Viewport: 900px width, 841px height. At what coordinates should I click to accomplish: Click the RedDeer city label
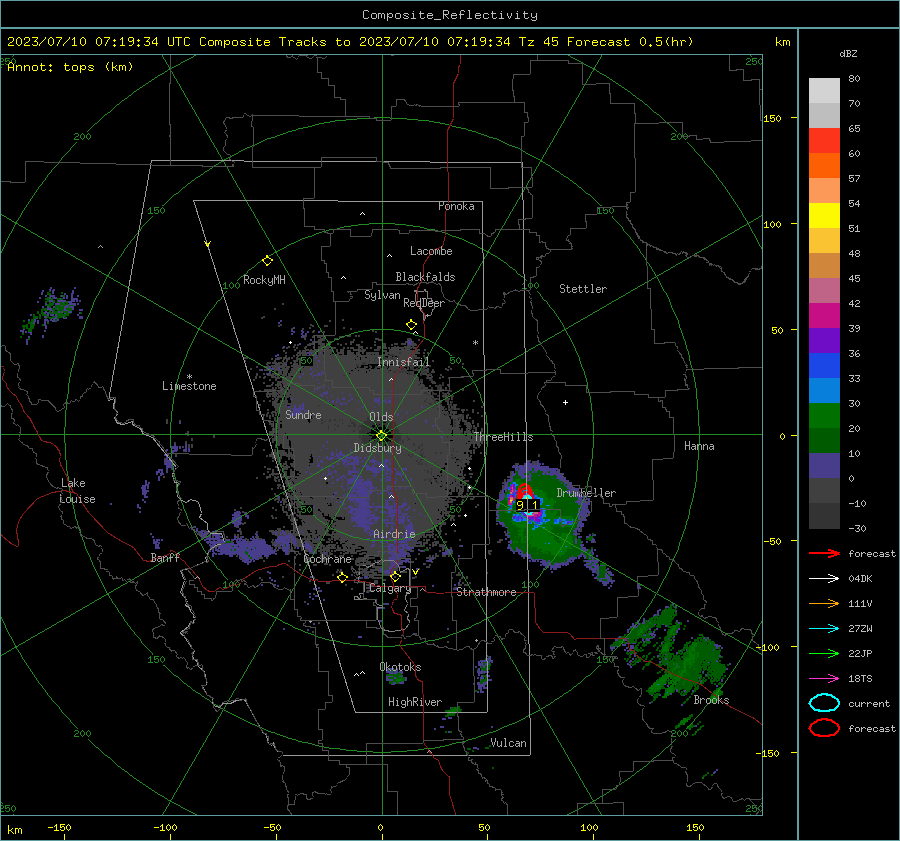pyautogui.click(x=424, y=303)
